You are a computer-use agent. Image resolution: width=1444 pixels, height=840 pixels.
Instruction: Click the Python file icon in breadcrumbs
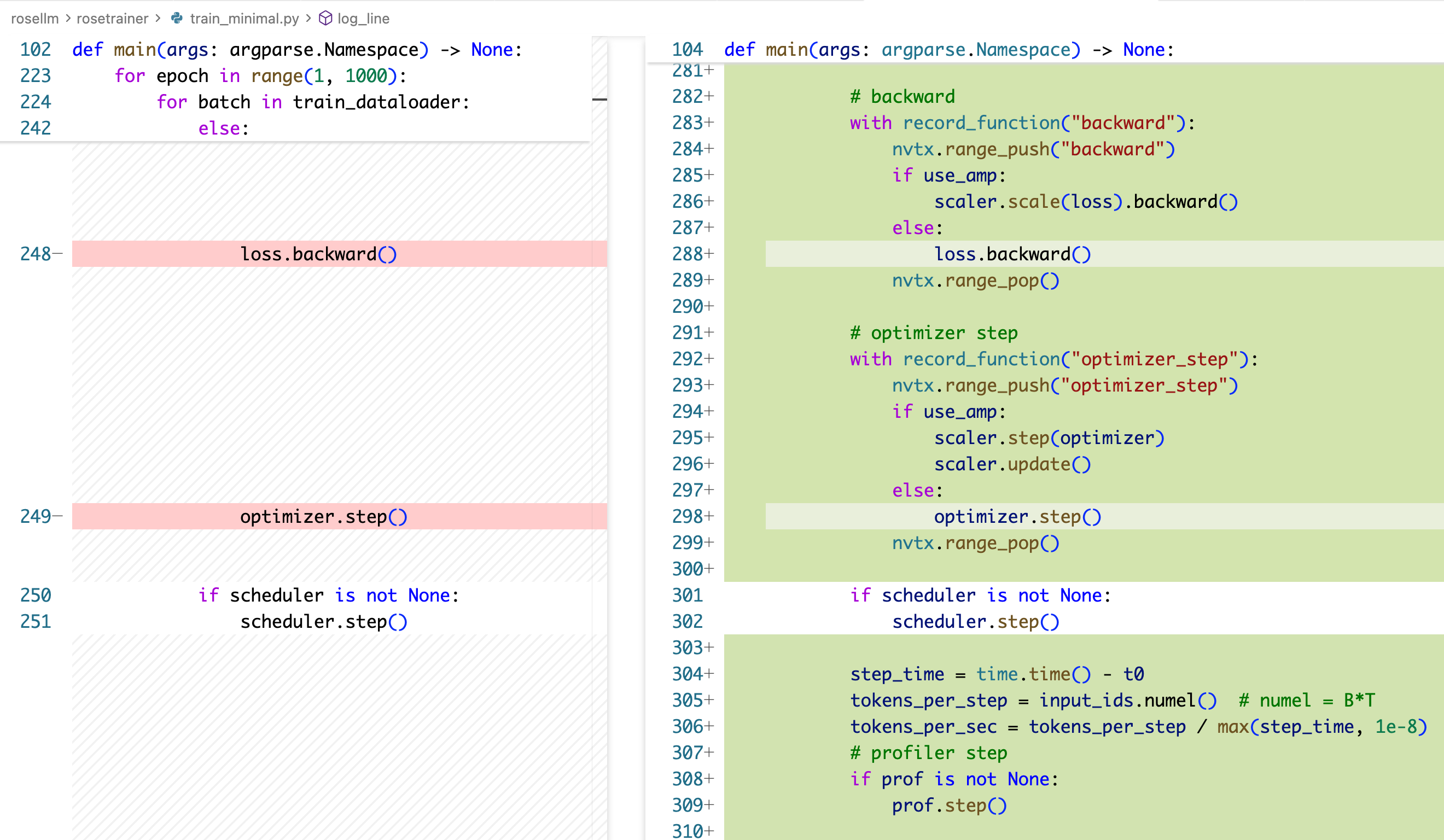177,19
